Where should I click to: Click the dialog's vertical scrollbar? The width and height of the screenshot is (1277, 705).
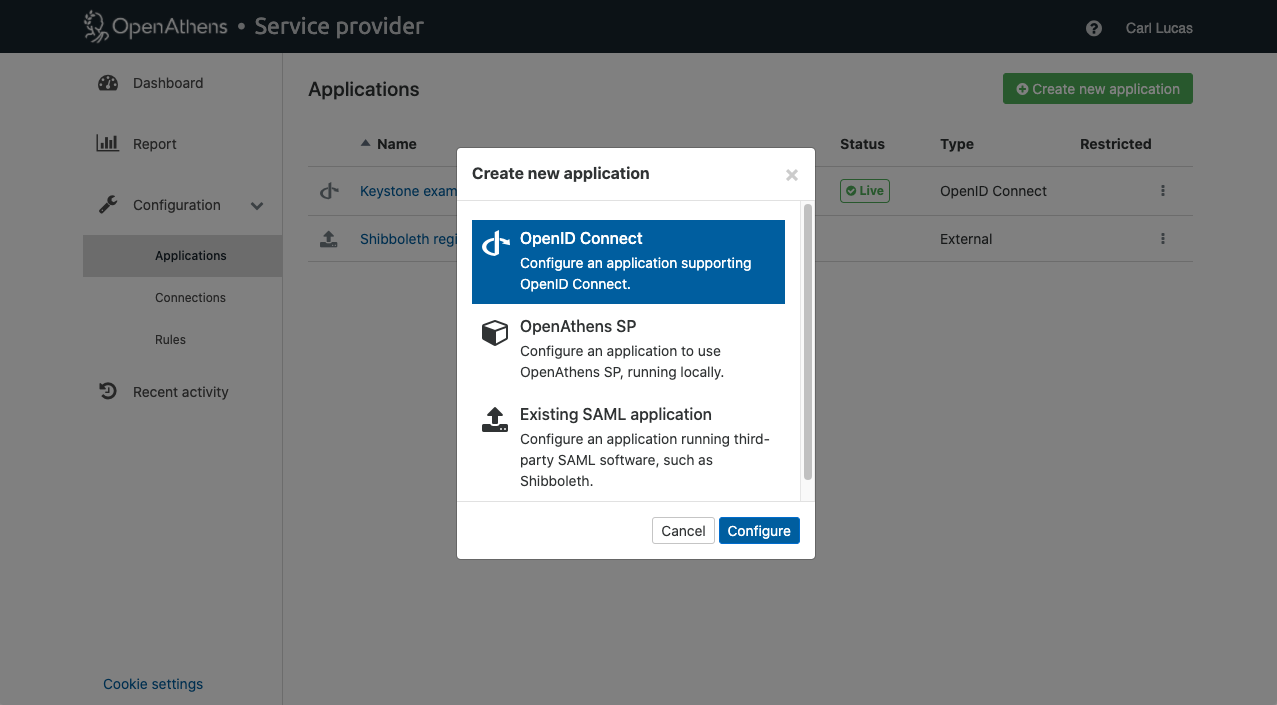[807, 342]
